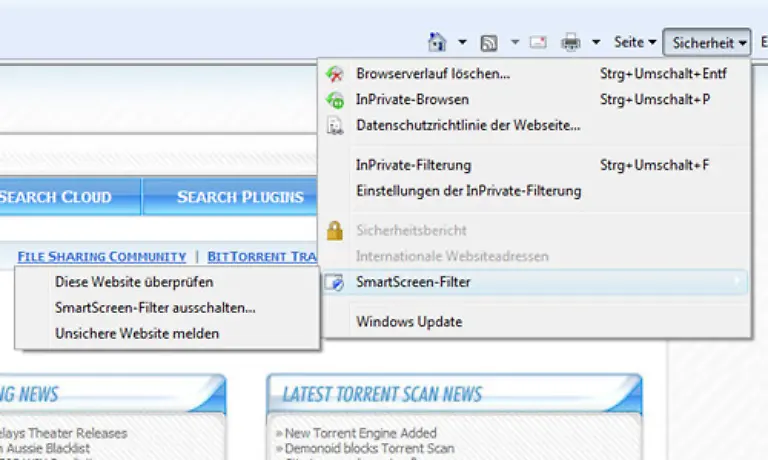Follow the File Sharing Community link

click(x=102, y=256)
